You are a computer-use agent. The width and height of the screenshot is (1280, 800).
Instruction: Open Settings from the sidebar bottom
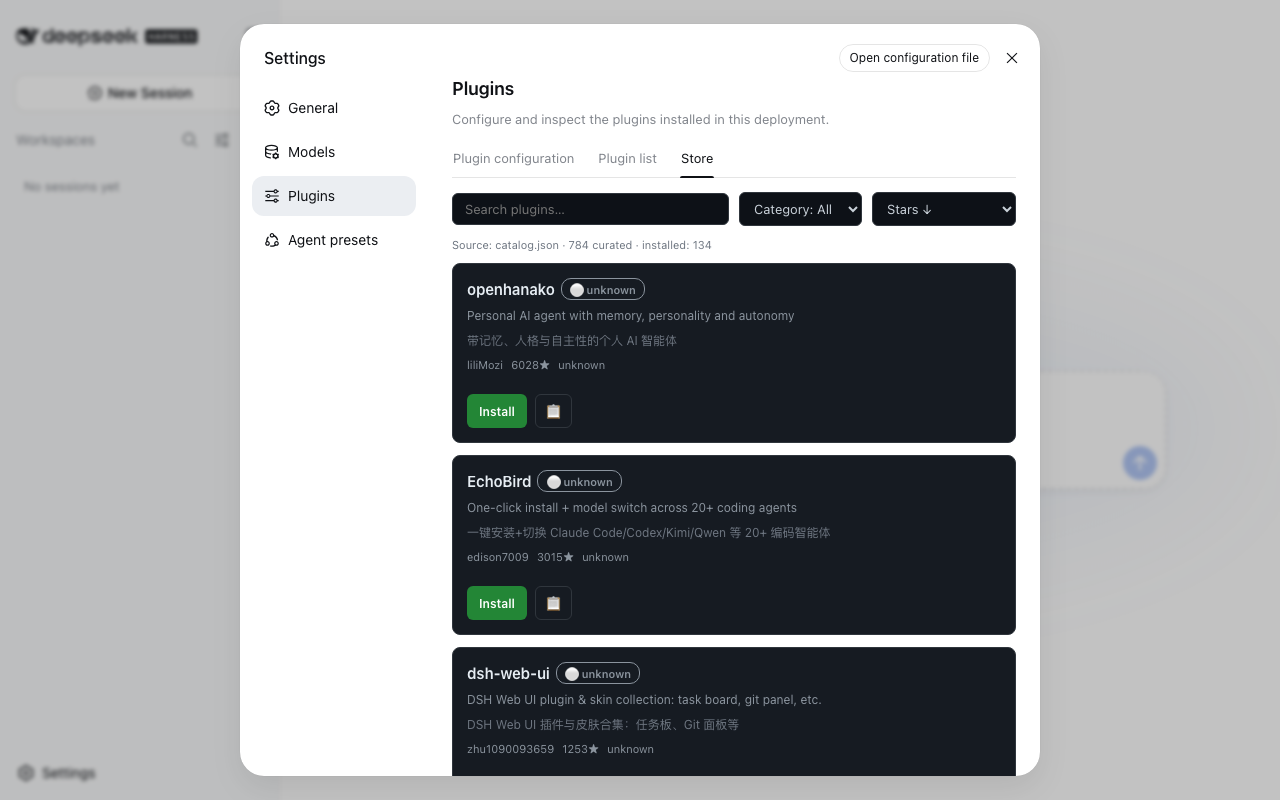pyautogui.click(x=57, y=773)
